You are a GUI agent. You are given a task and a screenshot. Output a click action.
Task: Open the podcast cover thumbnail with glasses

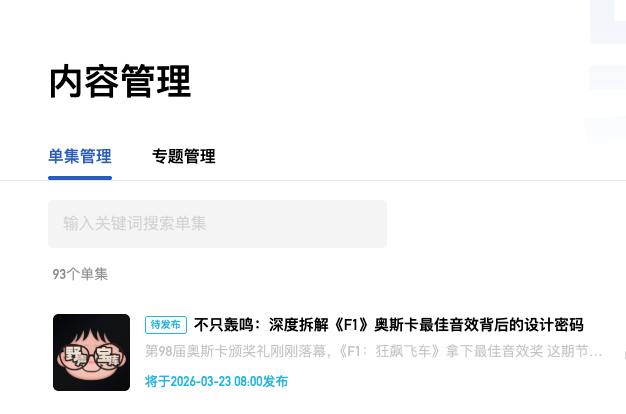91,352
